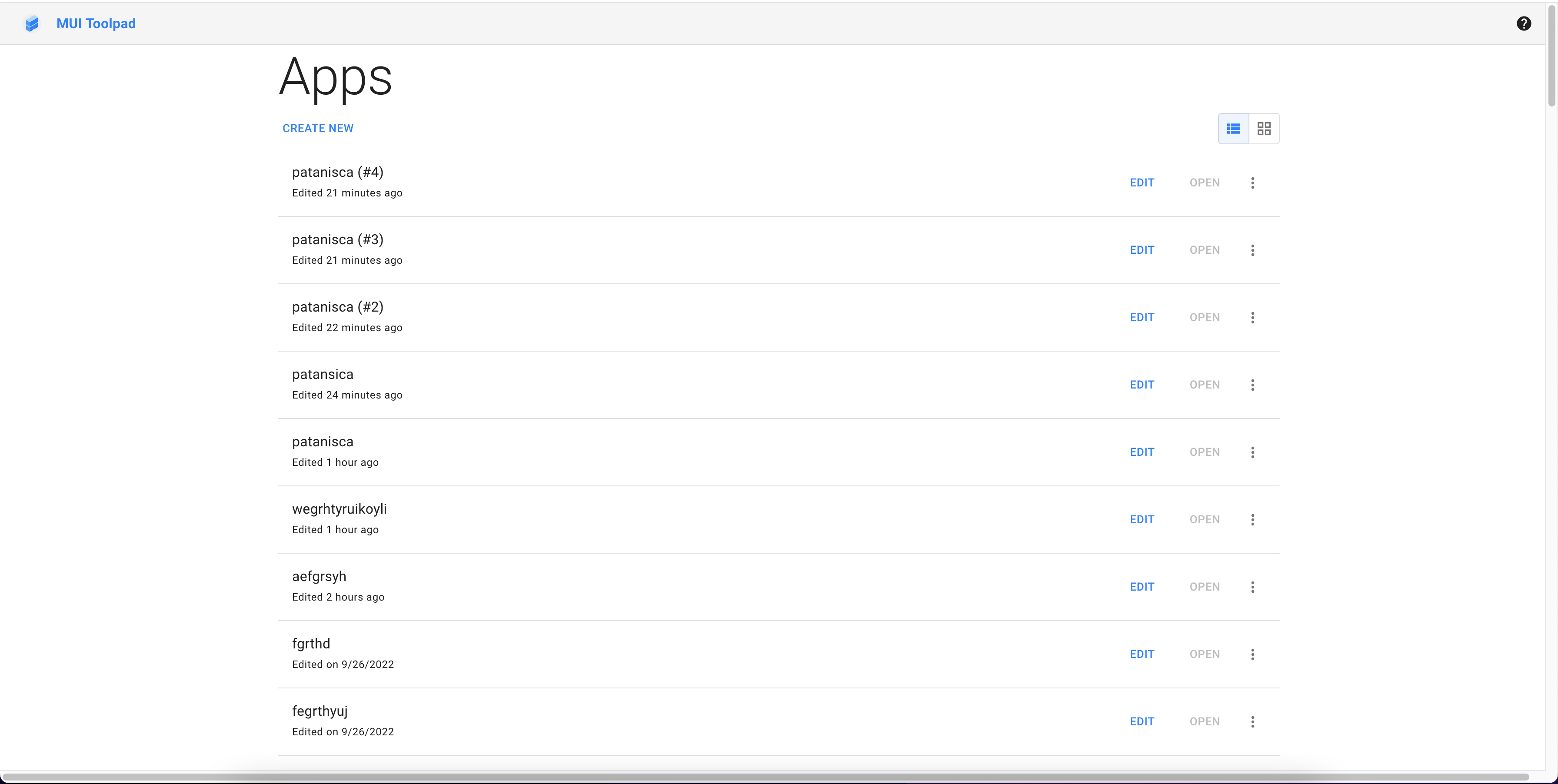Open the app named patansica
Screen dimensions: 1558x784
[1204, 385]
